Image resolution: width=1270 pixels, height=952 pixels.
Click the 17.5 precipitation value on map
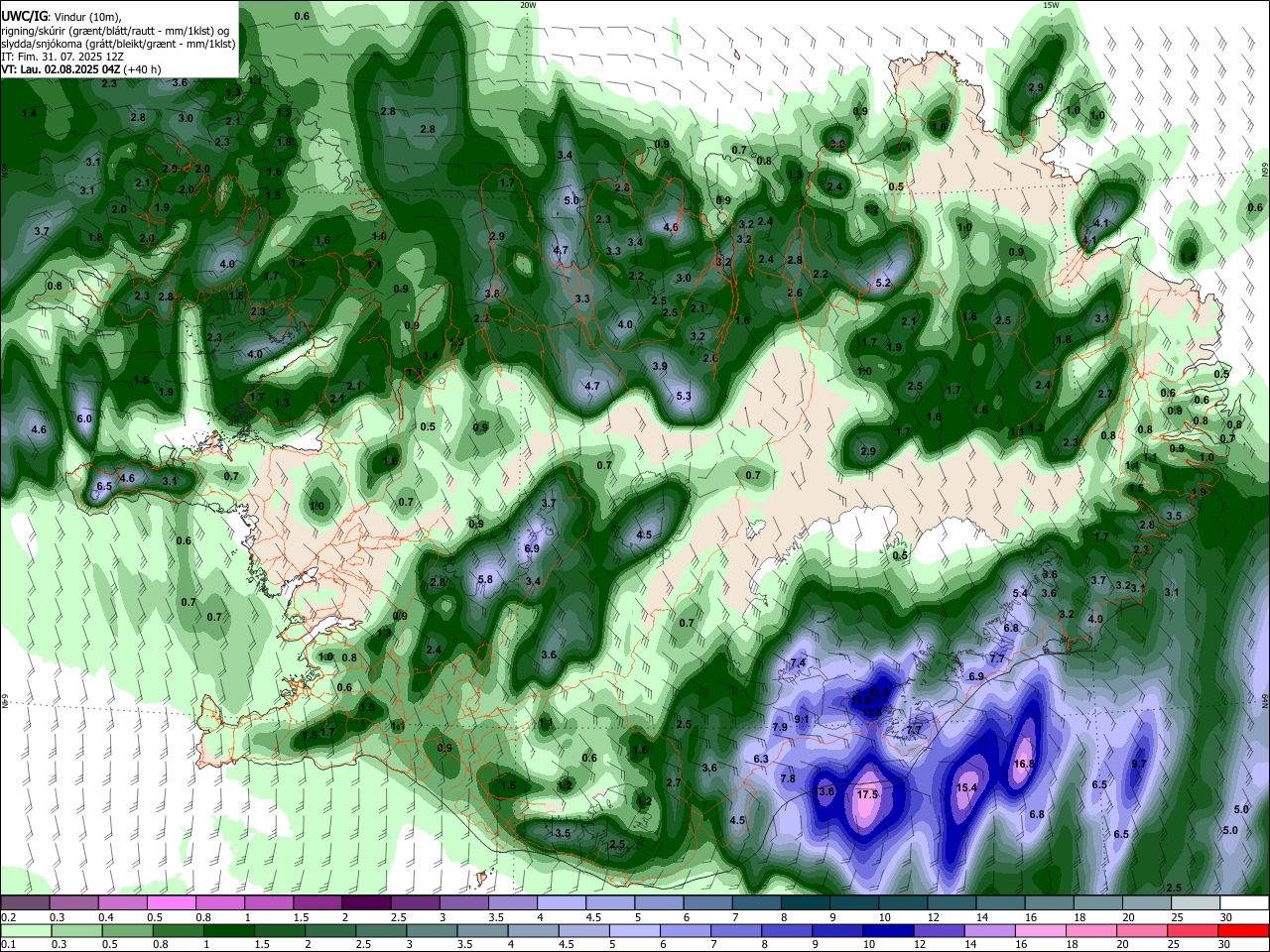(867, 794)
